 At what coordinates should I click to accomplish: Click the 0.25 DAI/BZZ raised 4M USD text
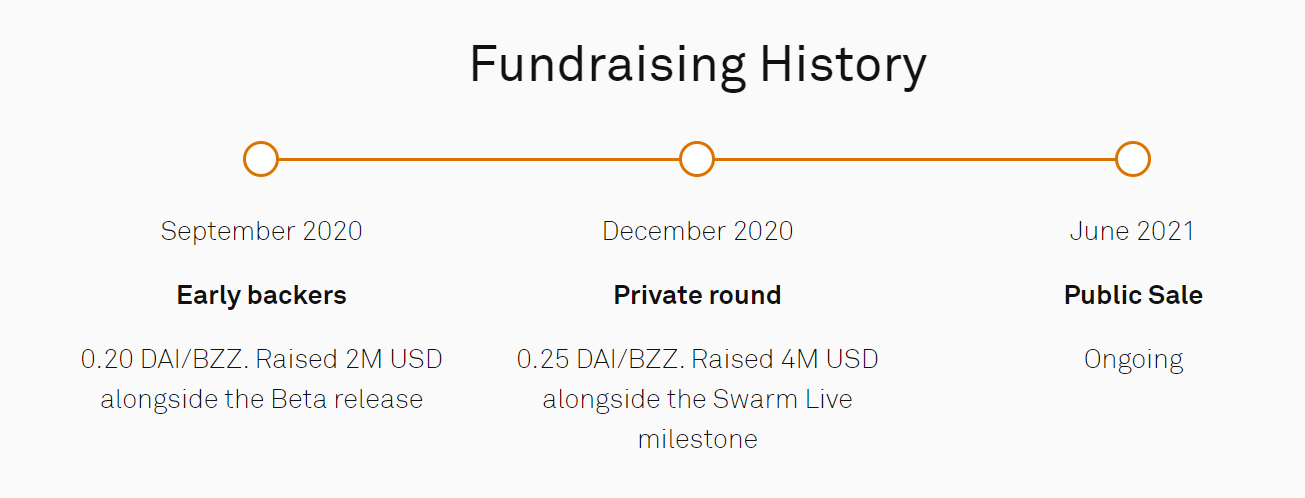(x=697, y=359)
